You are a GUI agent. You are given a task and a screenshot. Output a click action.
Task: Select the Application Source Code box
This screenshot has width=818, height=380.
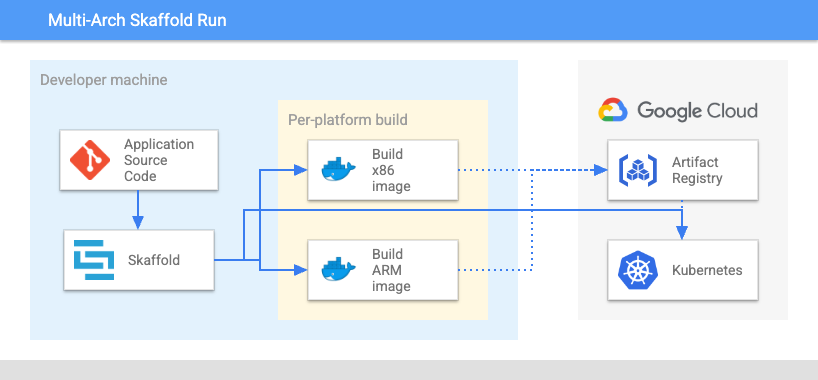[x=139, y=160]
